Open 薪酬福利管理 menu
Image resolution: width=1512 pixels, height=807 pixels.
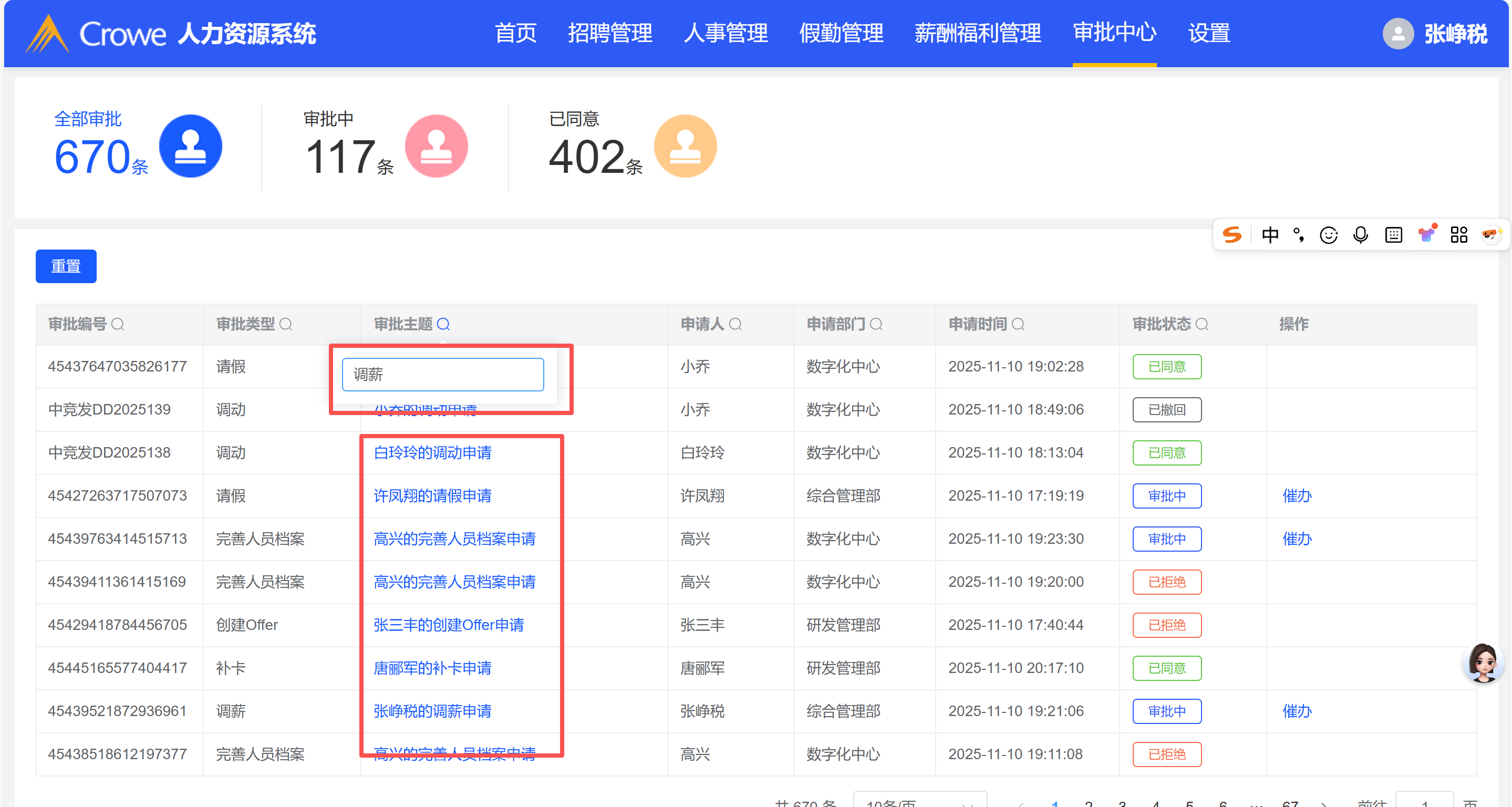[x=977, y=34]
